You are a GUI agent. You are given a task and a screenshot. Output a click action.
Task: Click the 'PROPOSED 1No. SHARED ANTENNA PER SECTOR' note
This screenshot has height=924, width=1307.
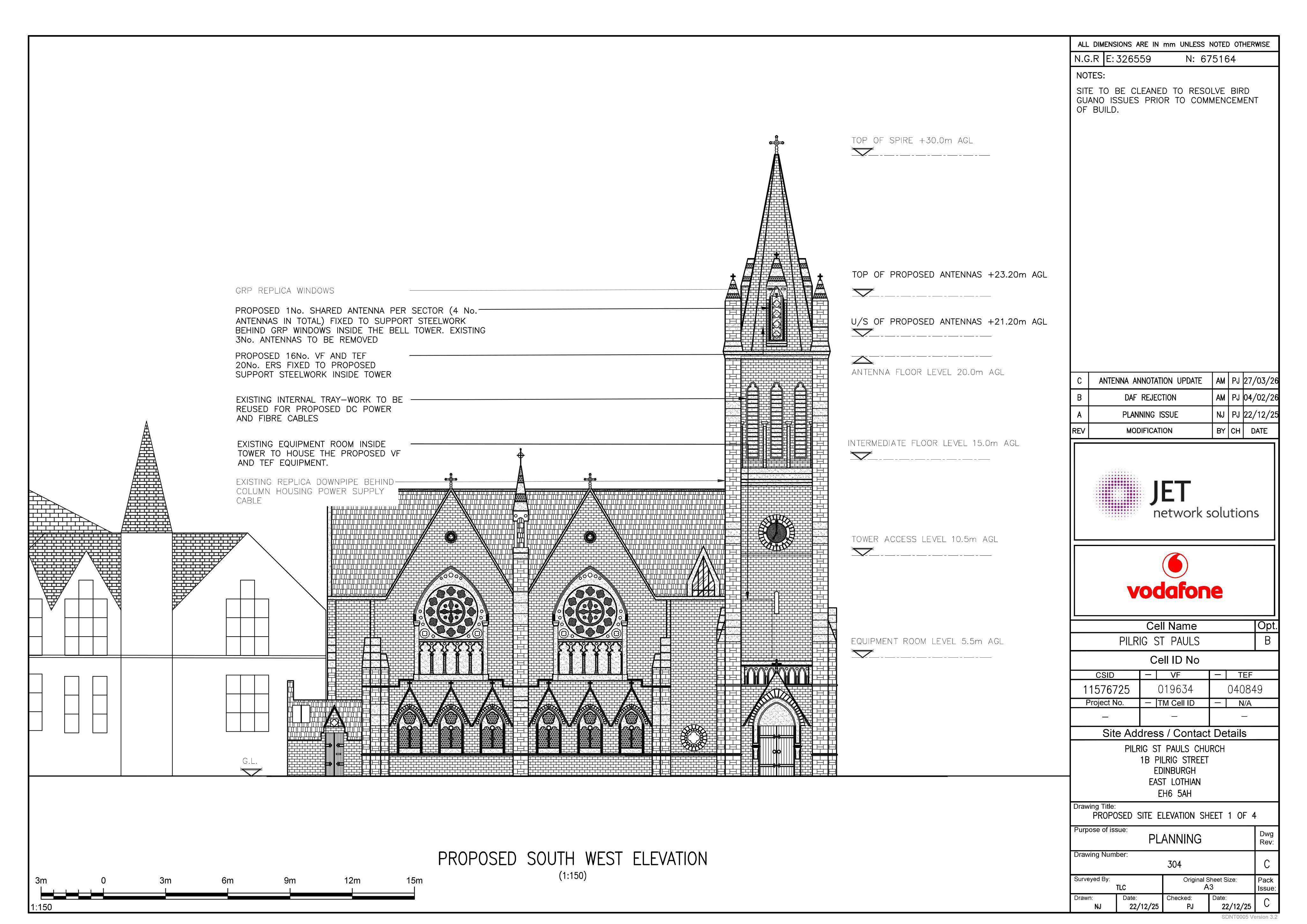point(360,325)
